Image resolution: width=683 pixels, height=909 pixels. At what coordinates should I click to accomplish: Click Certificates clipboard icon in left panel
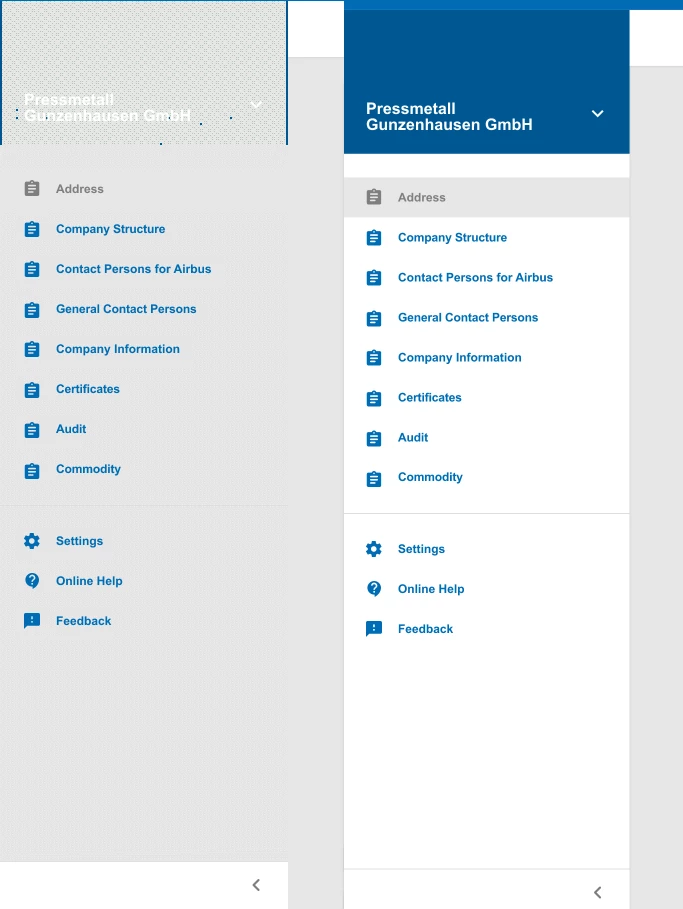click(x=32, y=390)
